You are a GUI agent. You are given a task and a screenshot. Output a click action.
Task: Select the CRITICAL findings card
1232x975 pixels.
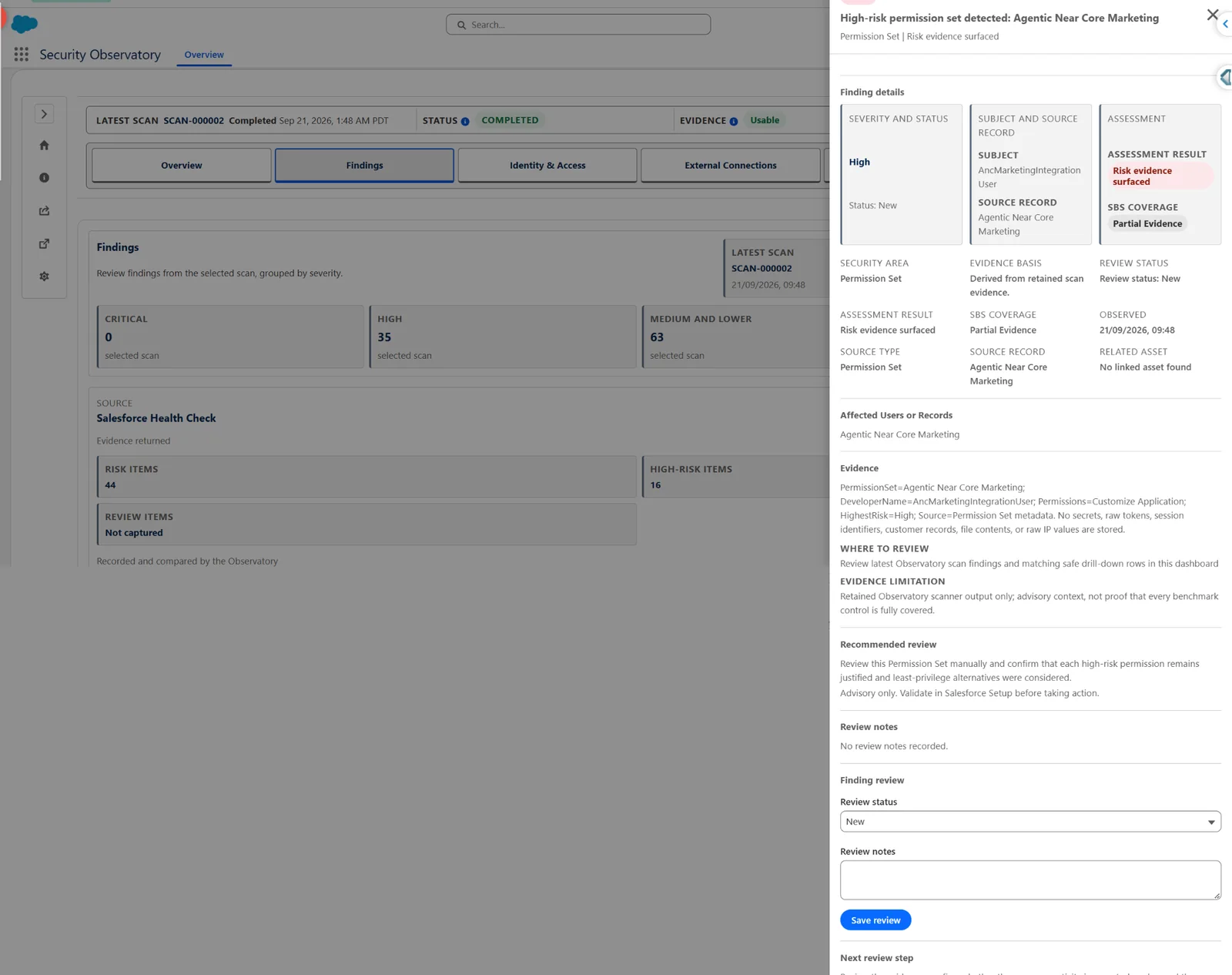click(x=230, y=337)
